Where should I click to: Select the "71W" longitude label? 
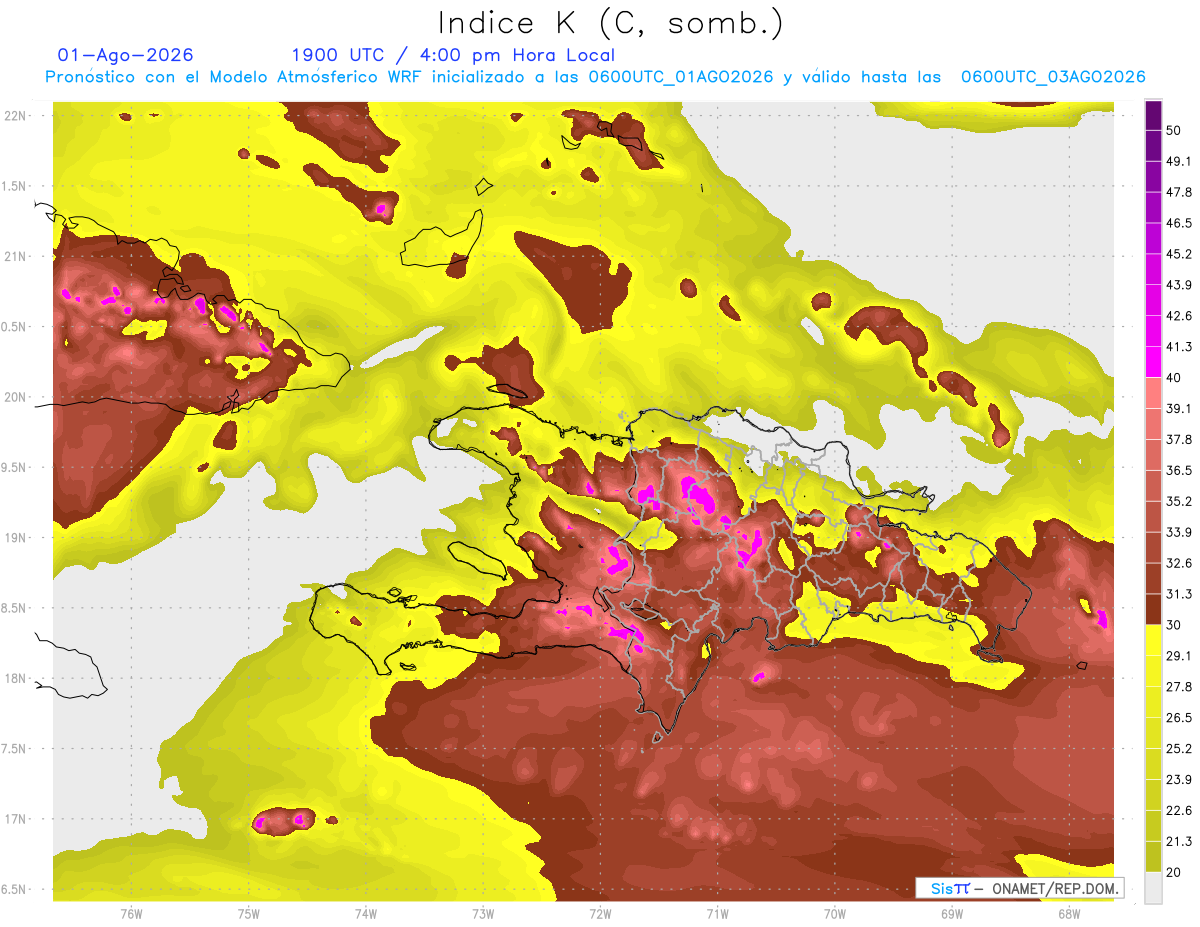click(717, 914)
